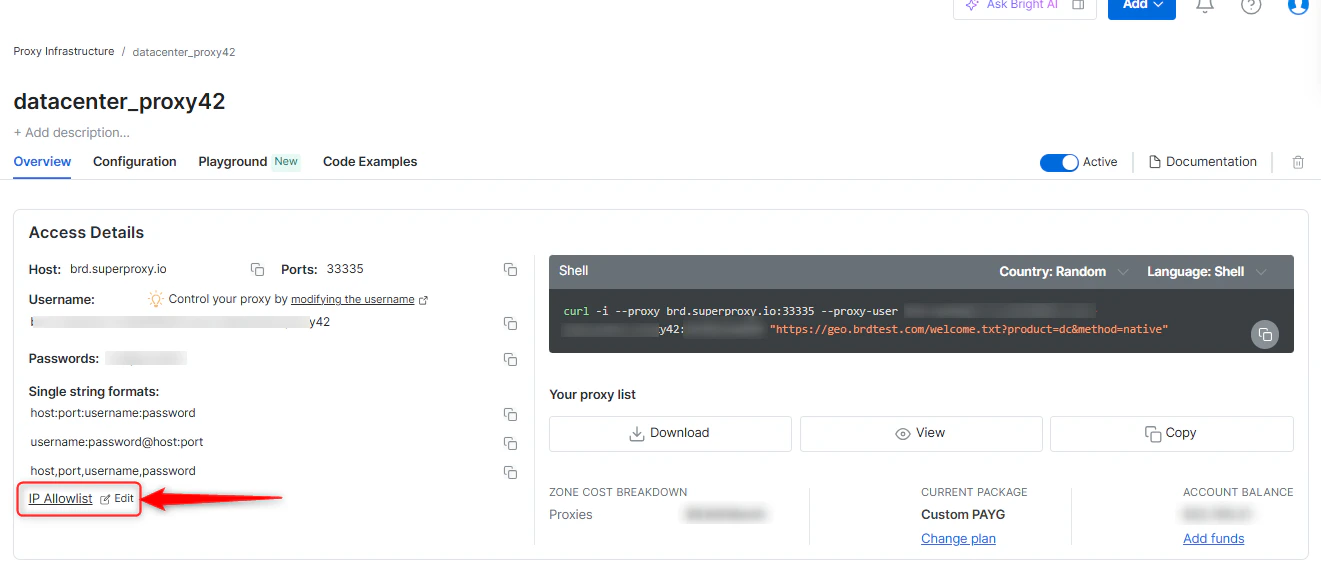
Task: Open the Add dropdown button
Action: coord(1142,6)
